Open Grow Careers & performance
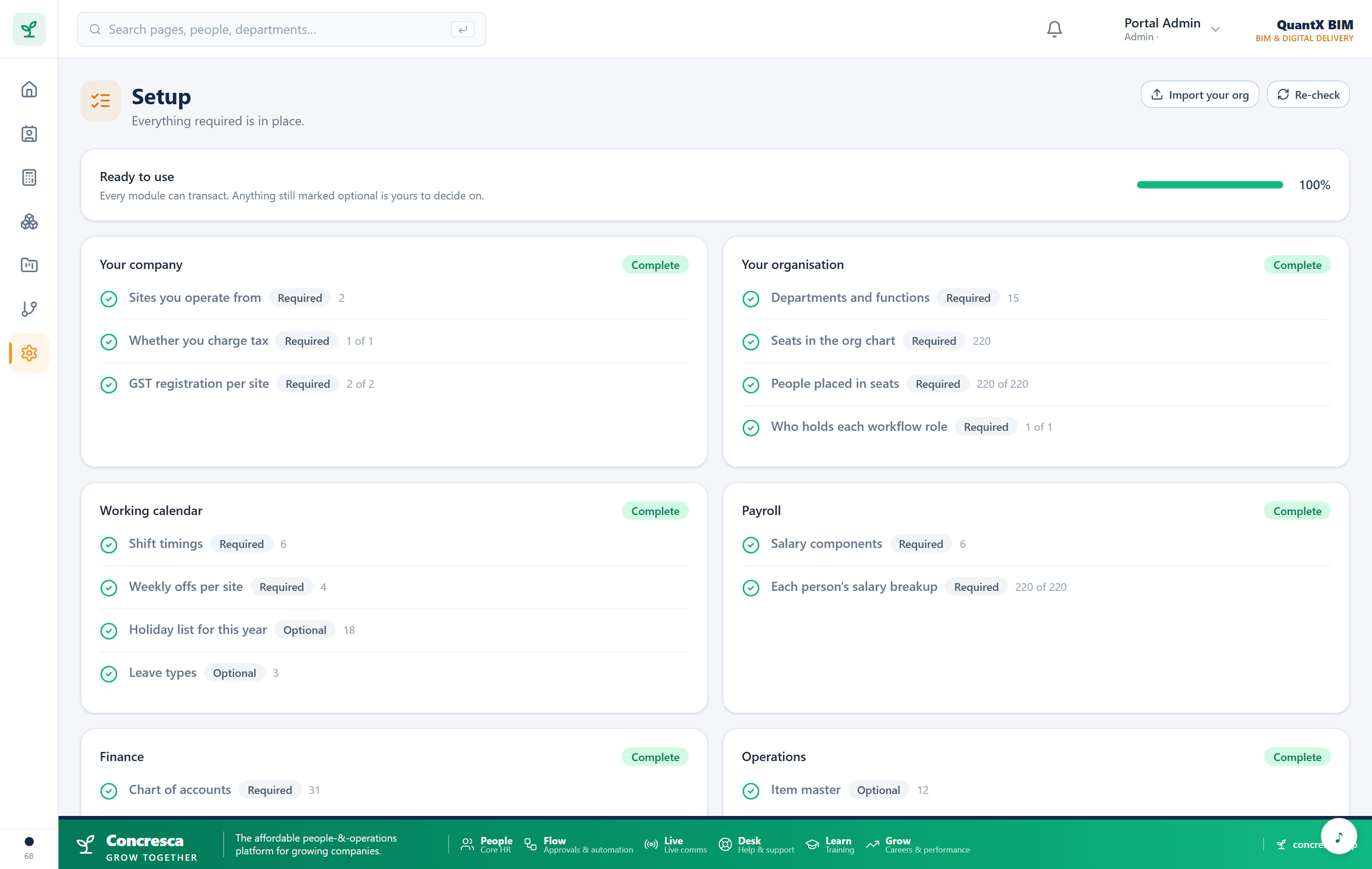Viewport: 1372px width, 869px height. (918, 844)
